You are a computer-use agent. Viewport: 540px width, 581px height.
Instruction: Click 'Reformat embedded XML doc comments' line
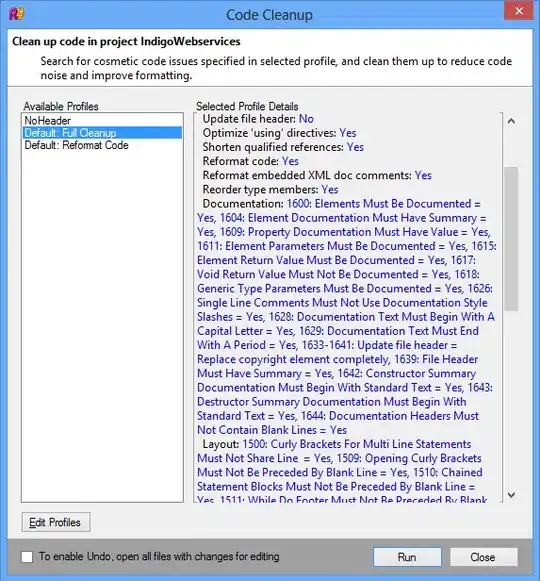click(x=317, y=175)
